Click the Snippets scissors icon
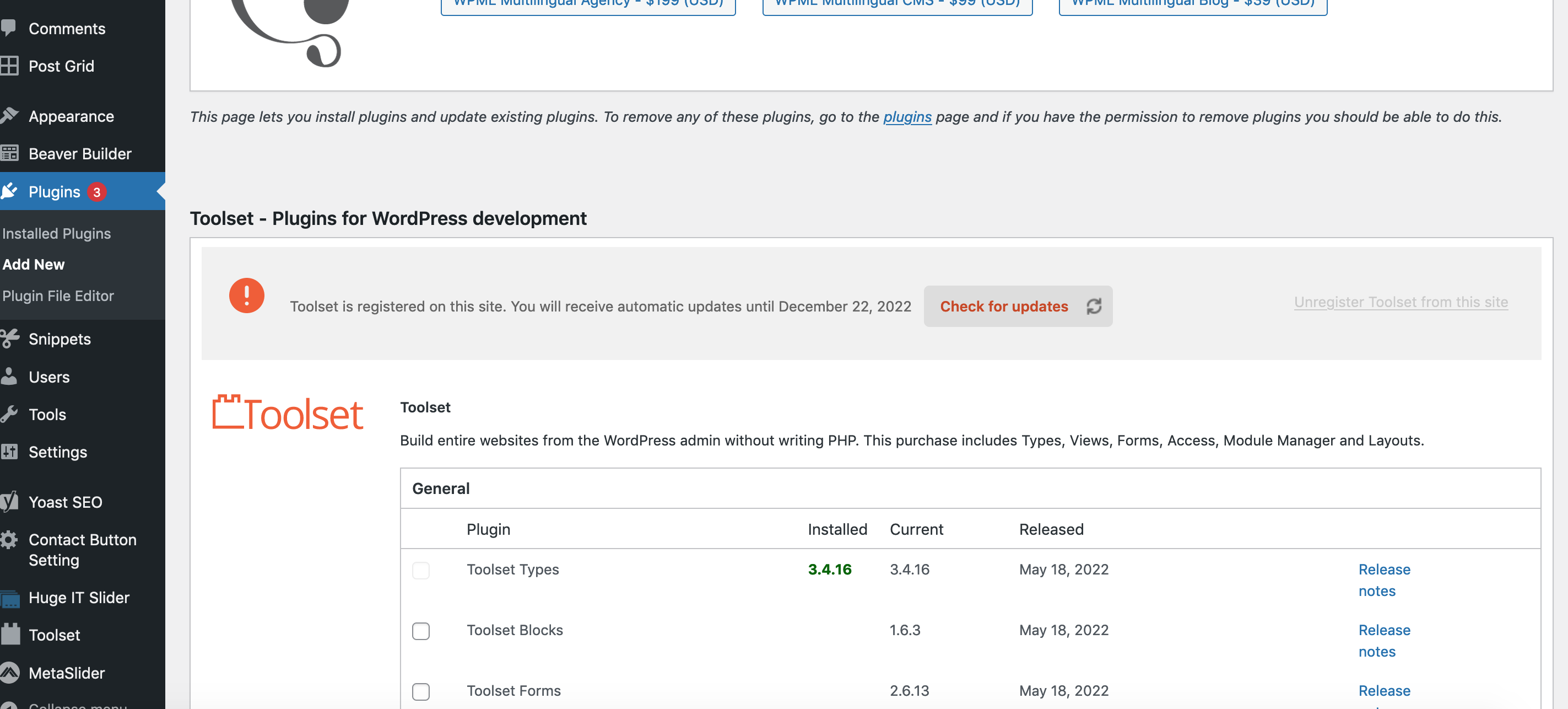The image size is (1568, 709). click(x=9, y=339)
